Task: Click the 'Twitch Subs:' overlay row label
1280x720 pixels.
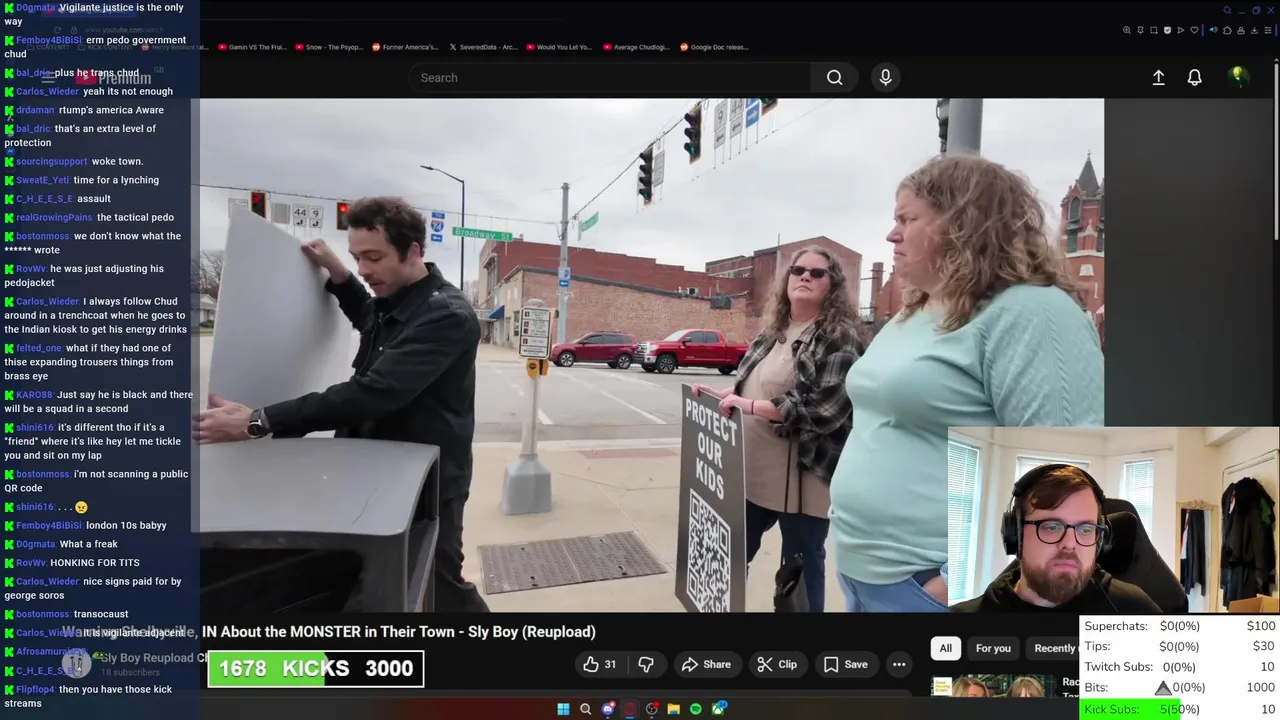Action: point(1118,667)
